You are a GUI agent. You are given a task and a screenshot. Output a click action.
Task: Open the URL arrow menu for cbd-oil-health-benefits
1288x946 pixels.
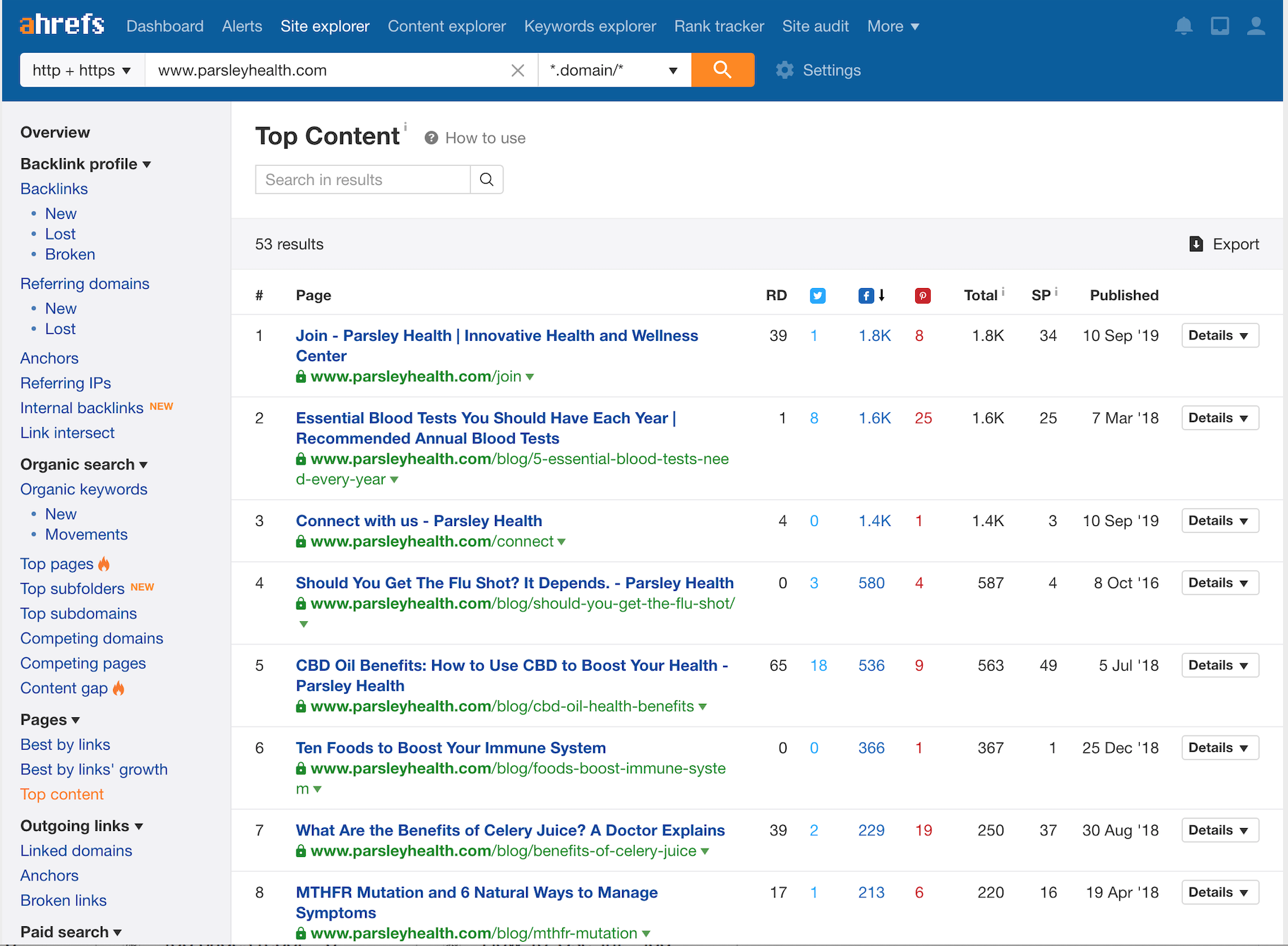(x=703, y=707)
